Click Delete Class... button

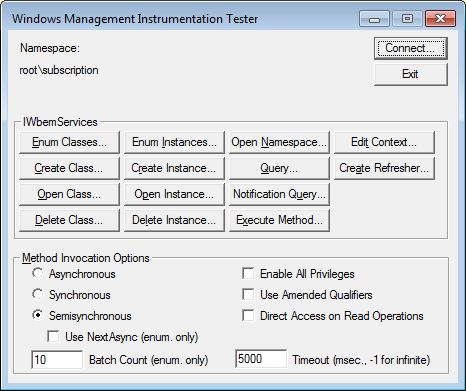[69, 220]
